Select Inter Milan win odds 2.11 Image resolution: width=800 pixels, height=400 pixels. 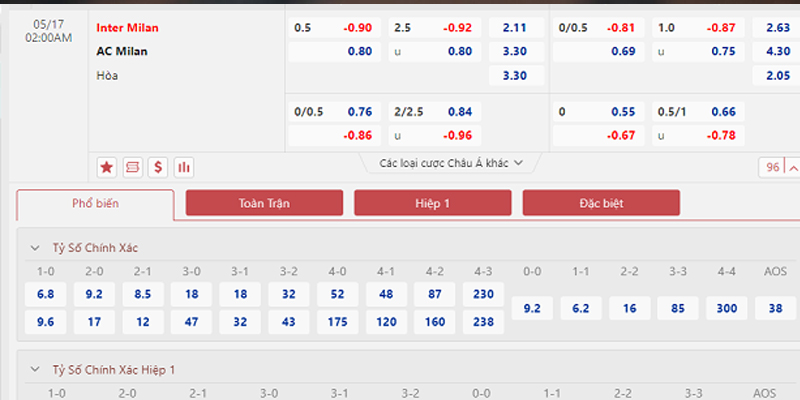pos(516,28)
